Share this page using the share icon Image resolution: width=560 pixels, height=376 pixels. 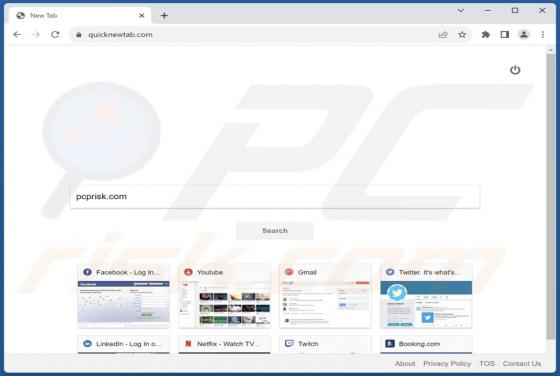[443, 35]
